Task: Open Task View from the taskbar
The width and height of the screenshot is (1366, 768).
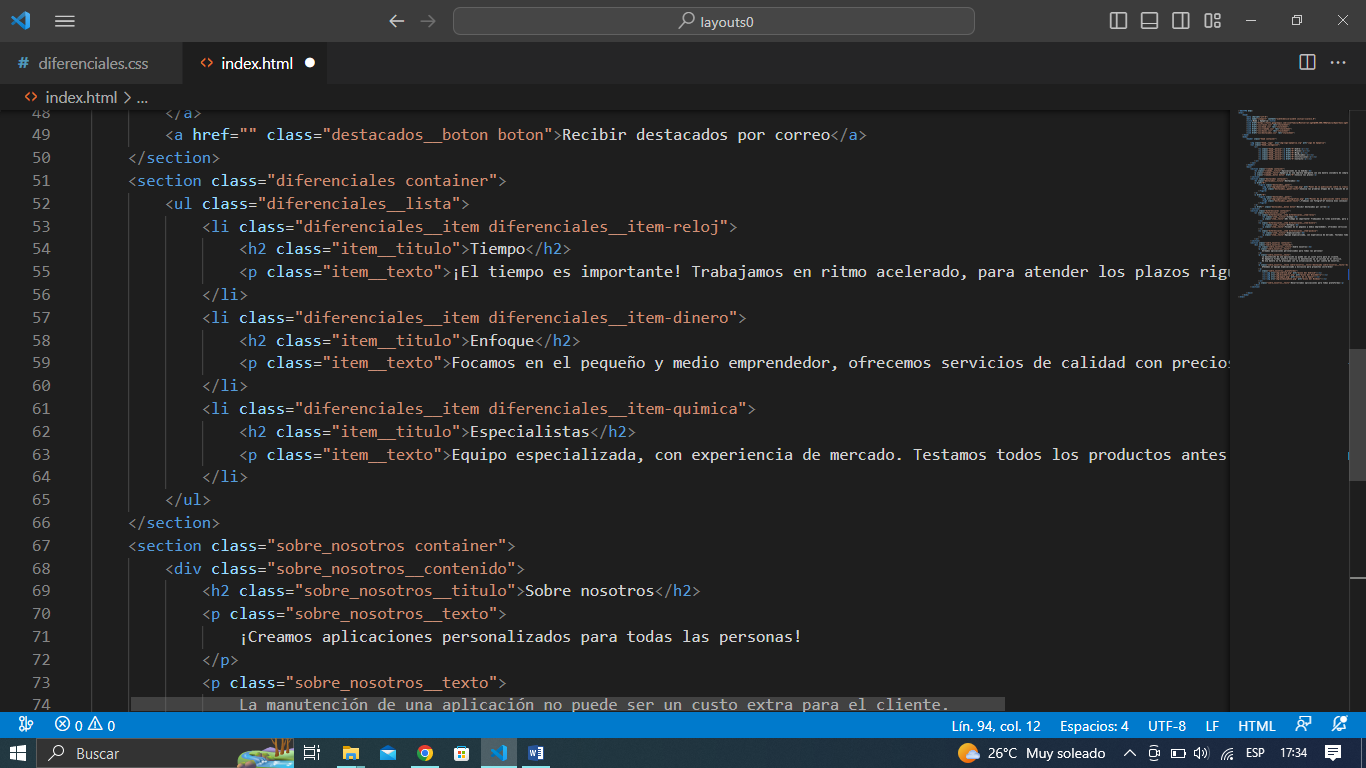Action: pos(312,753)
